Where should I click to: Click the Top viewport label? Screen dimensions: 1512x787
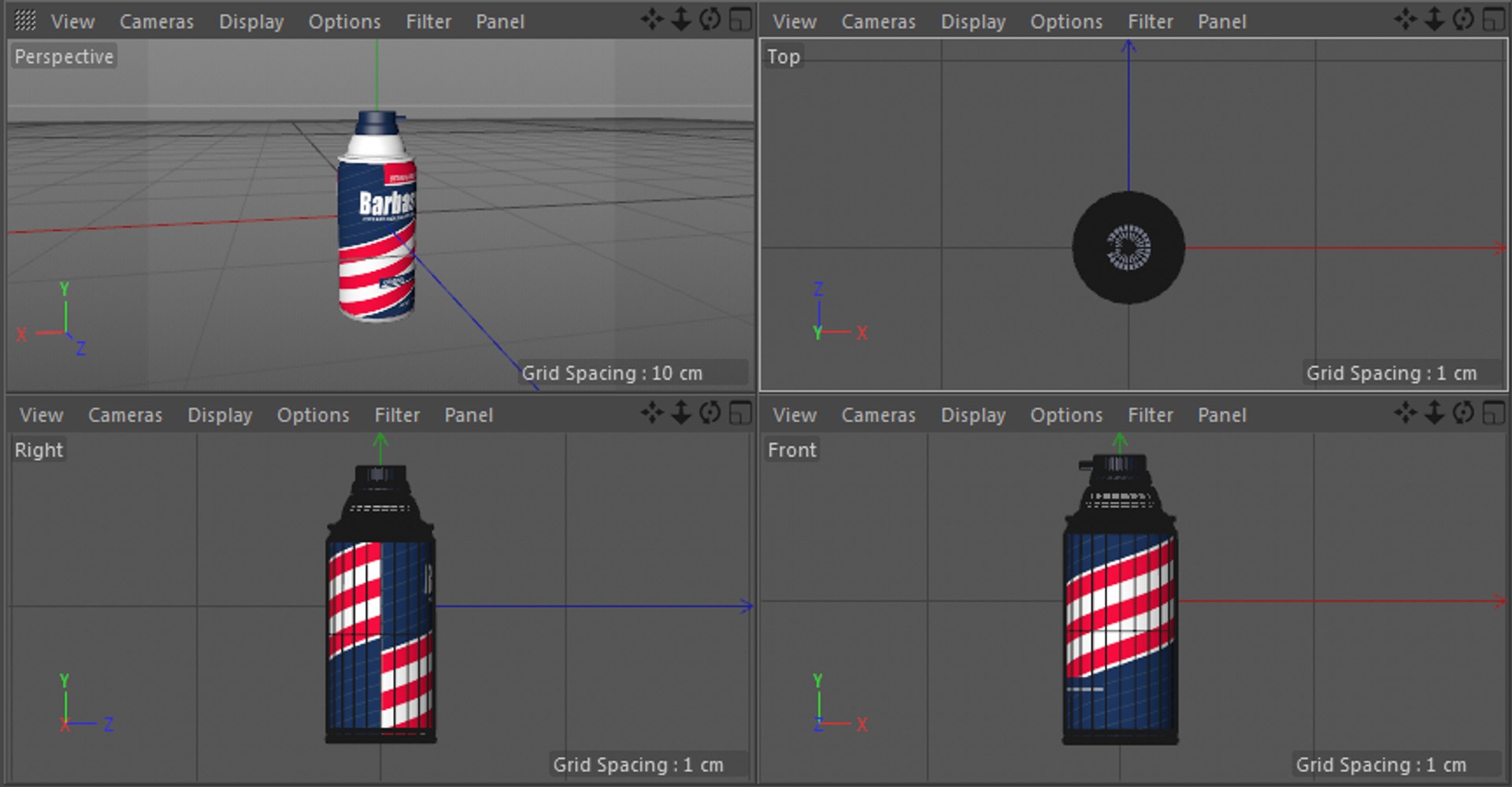784,57
